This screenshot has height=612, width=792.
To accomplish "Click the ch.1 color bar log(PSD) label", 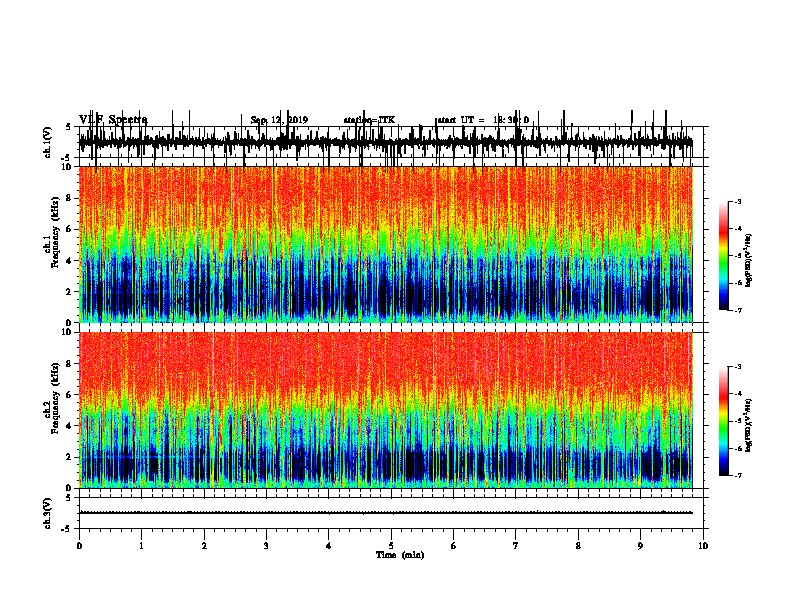I will click(x=749, y=261).
